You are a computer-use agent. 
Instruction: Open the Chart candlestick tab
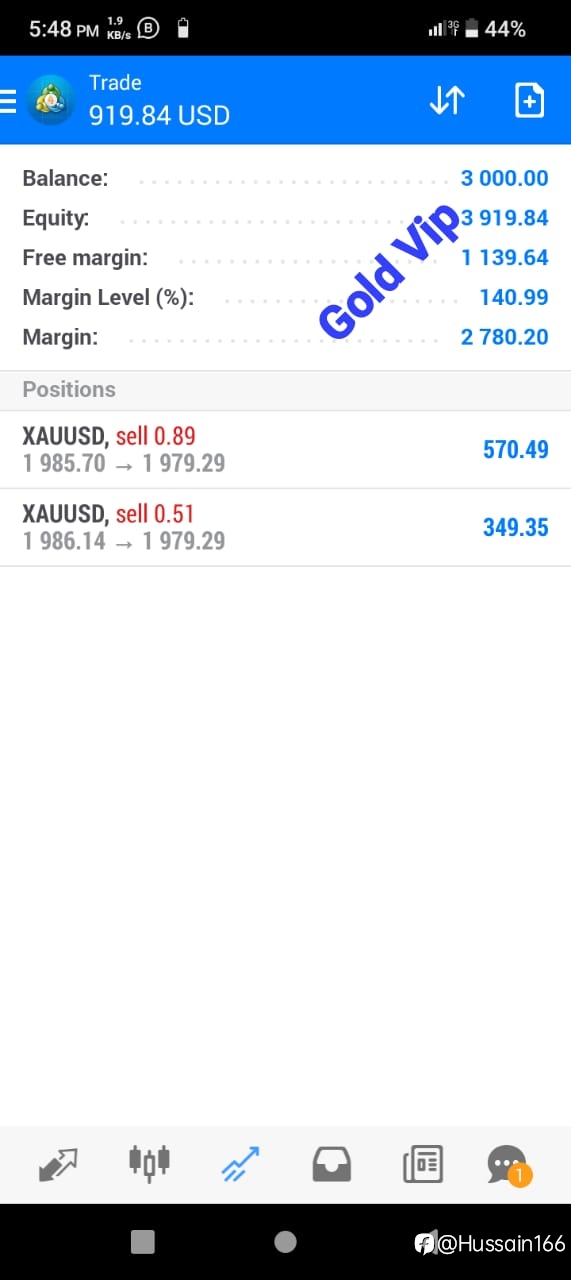point(149,1162)
